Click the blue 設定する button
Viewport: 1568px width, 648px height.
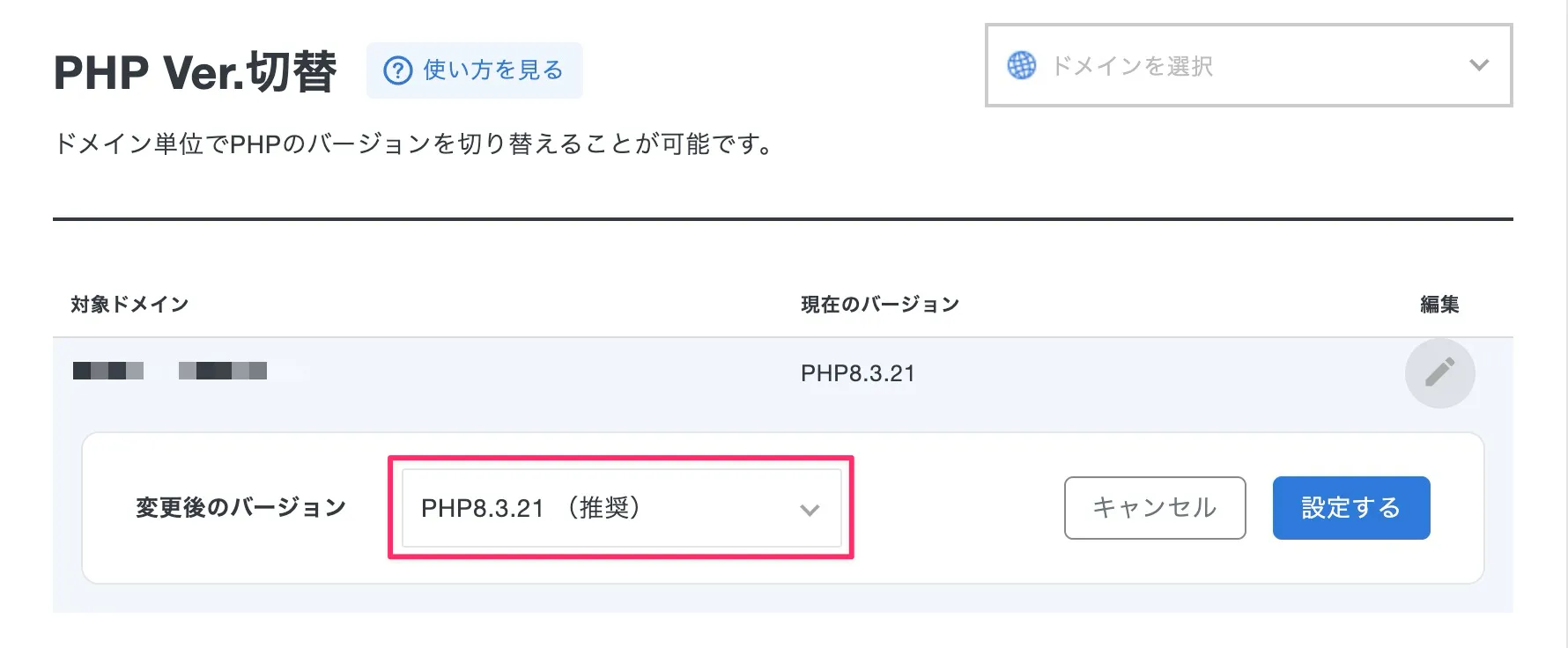click(x=1350, y=508)
